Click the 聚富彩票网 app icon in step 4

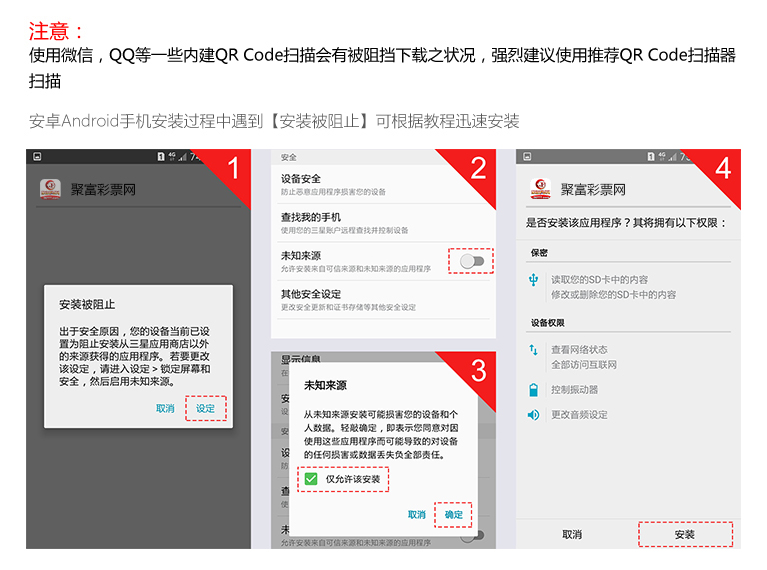[x=540, y=189]
